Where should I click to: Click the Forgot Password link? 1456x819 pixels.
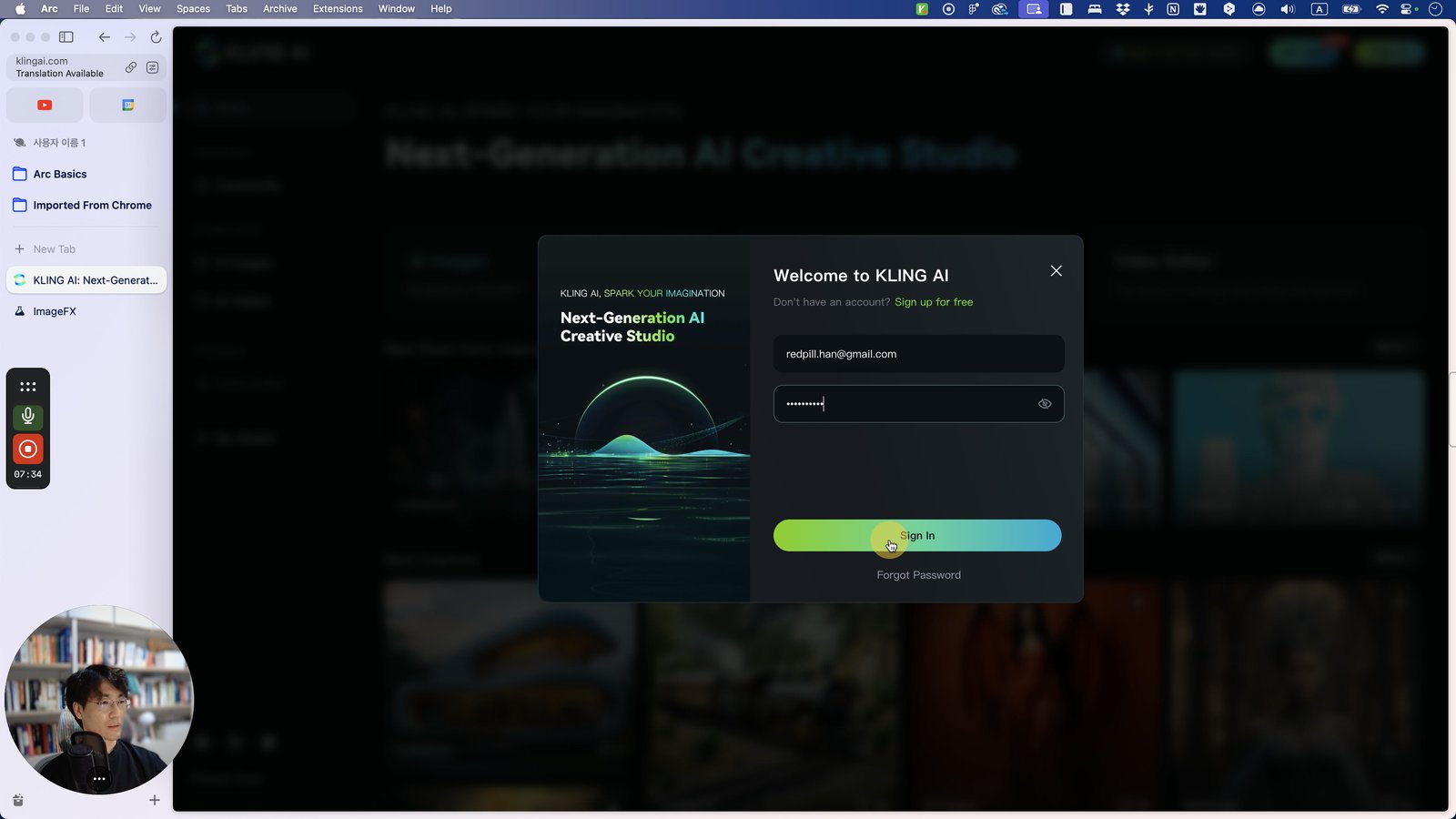click(x=918, y=575)
